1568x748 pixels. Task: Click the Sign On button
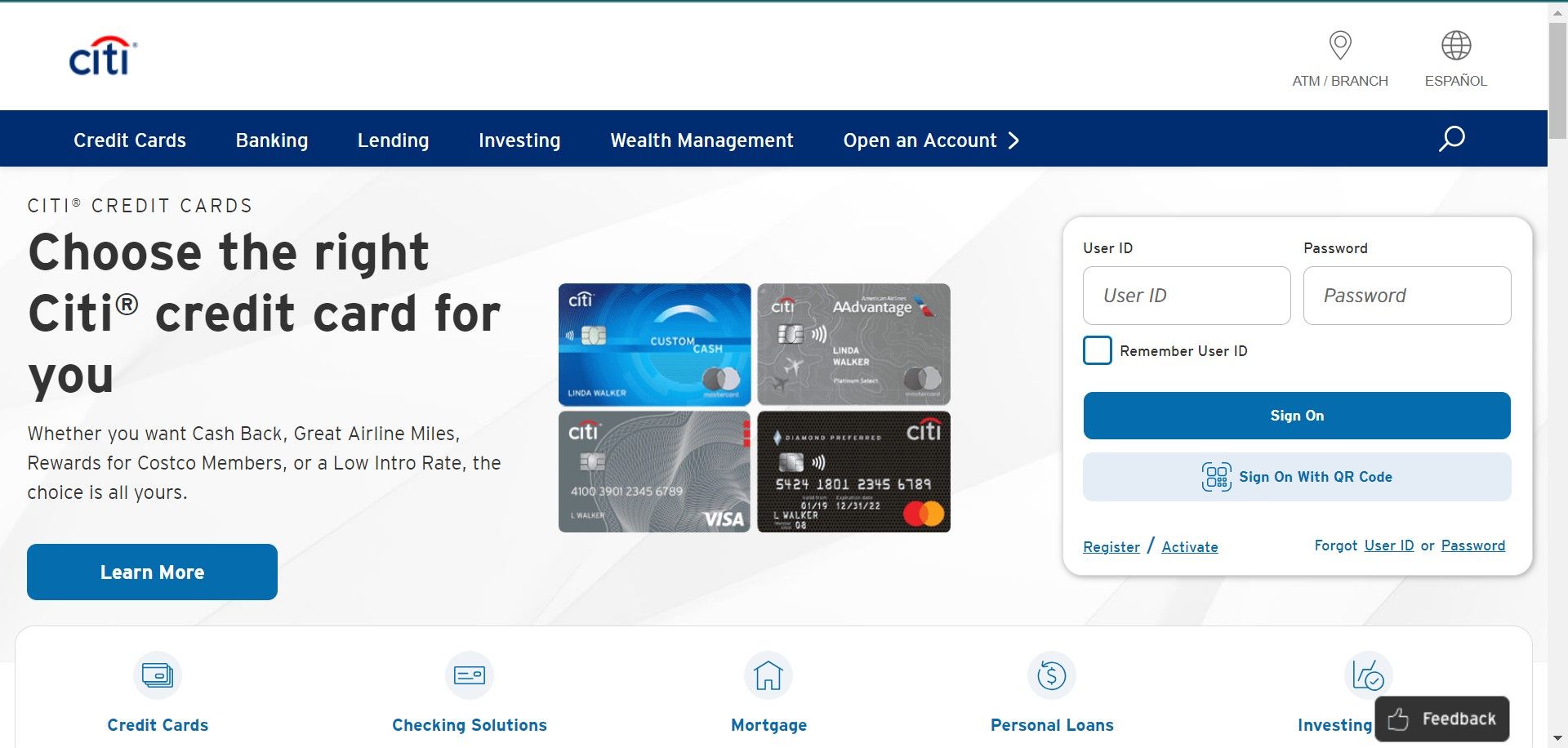(x=1297, y=416)
